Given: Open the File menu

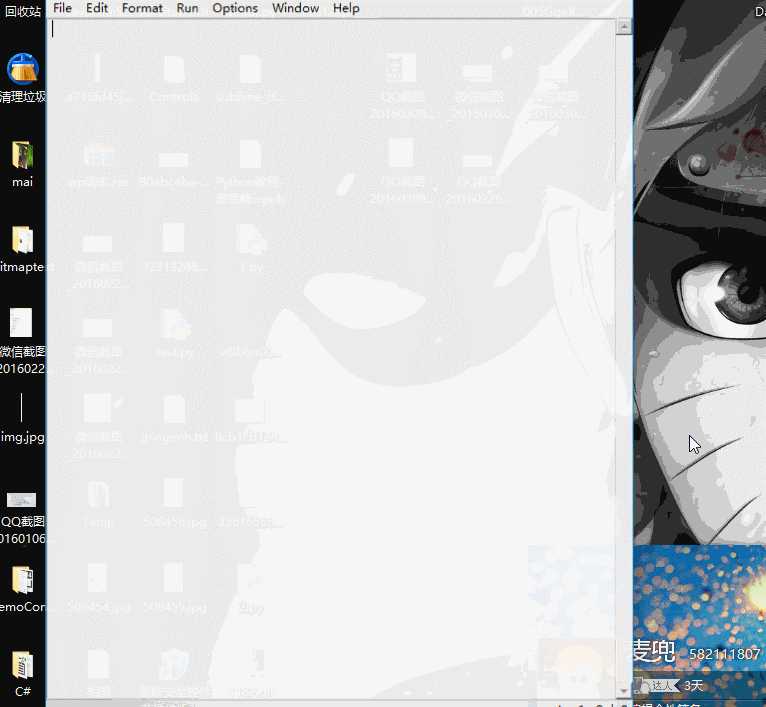Looking at the screenshot, I should point(62,8).
